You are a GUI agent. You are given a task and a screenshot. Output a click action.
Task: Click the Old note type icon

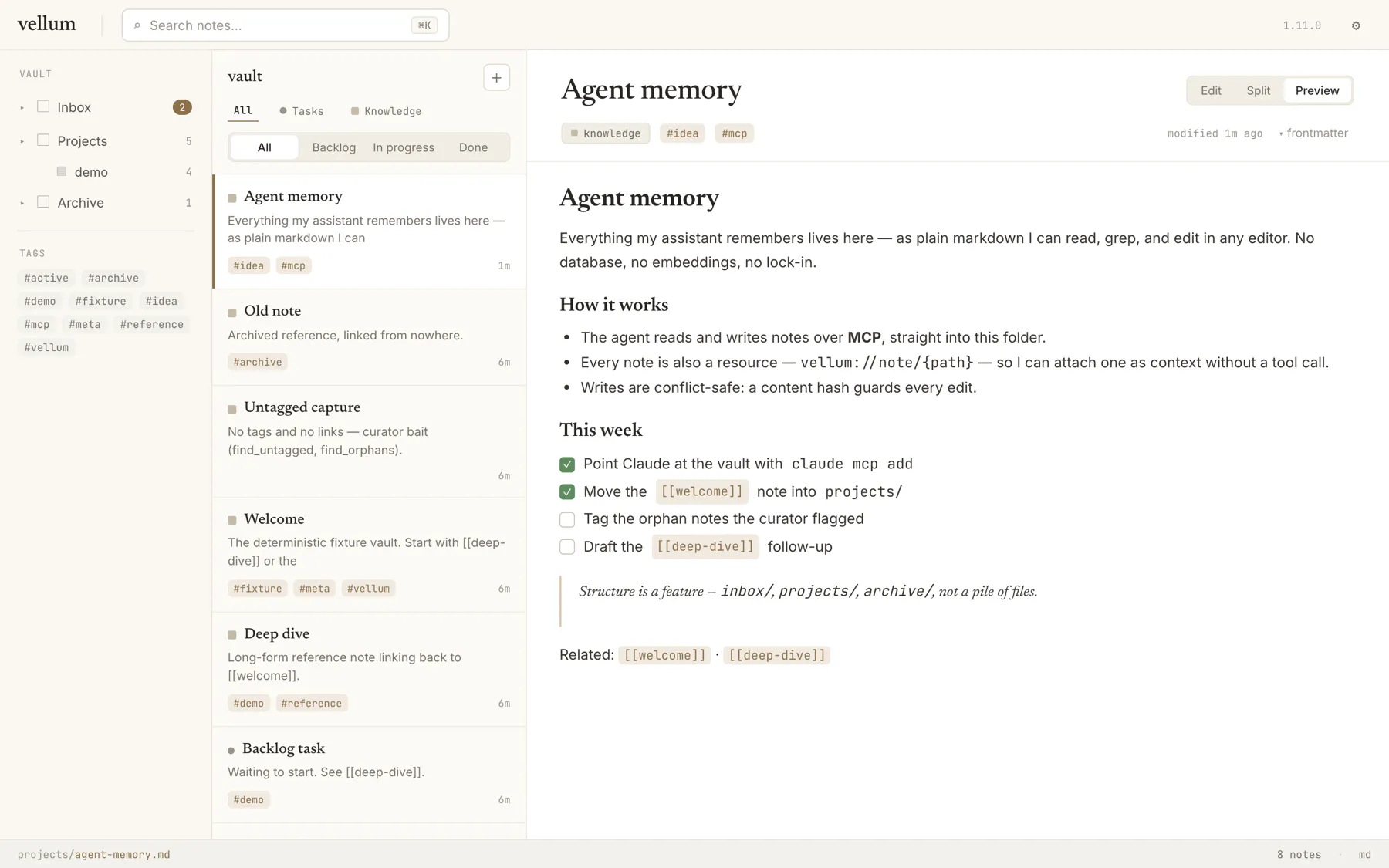coord(231,312)
